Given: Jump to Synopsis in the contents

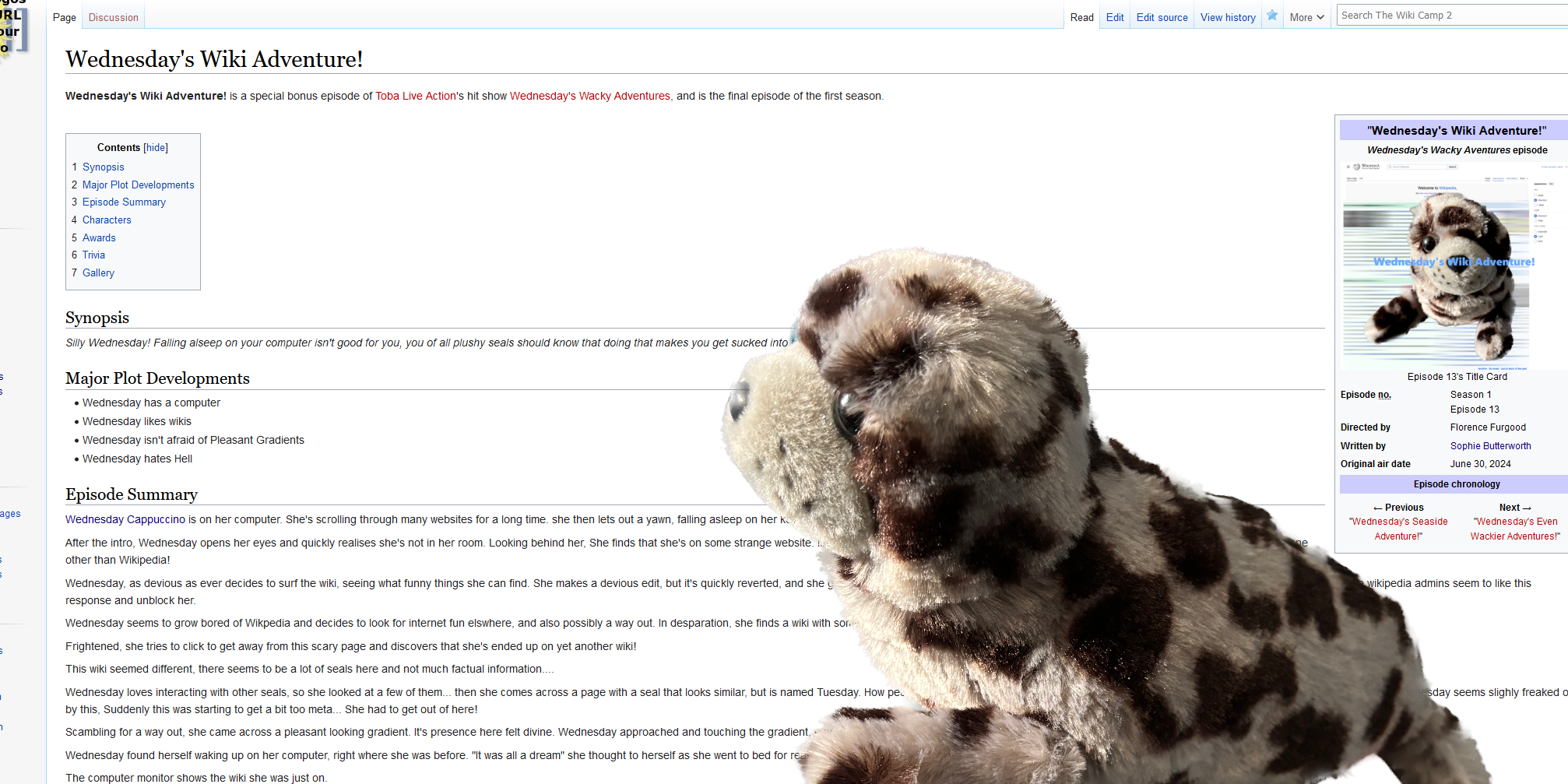Looking at the screenshot, I should (103, 167).
